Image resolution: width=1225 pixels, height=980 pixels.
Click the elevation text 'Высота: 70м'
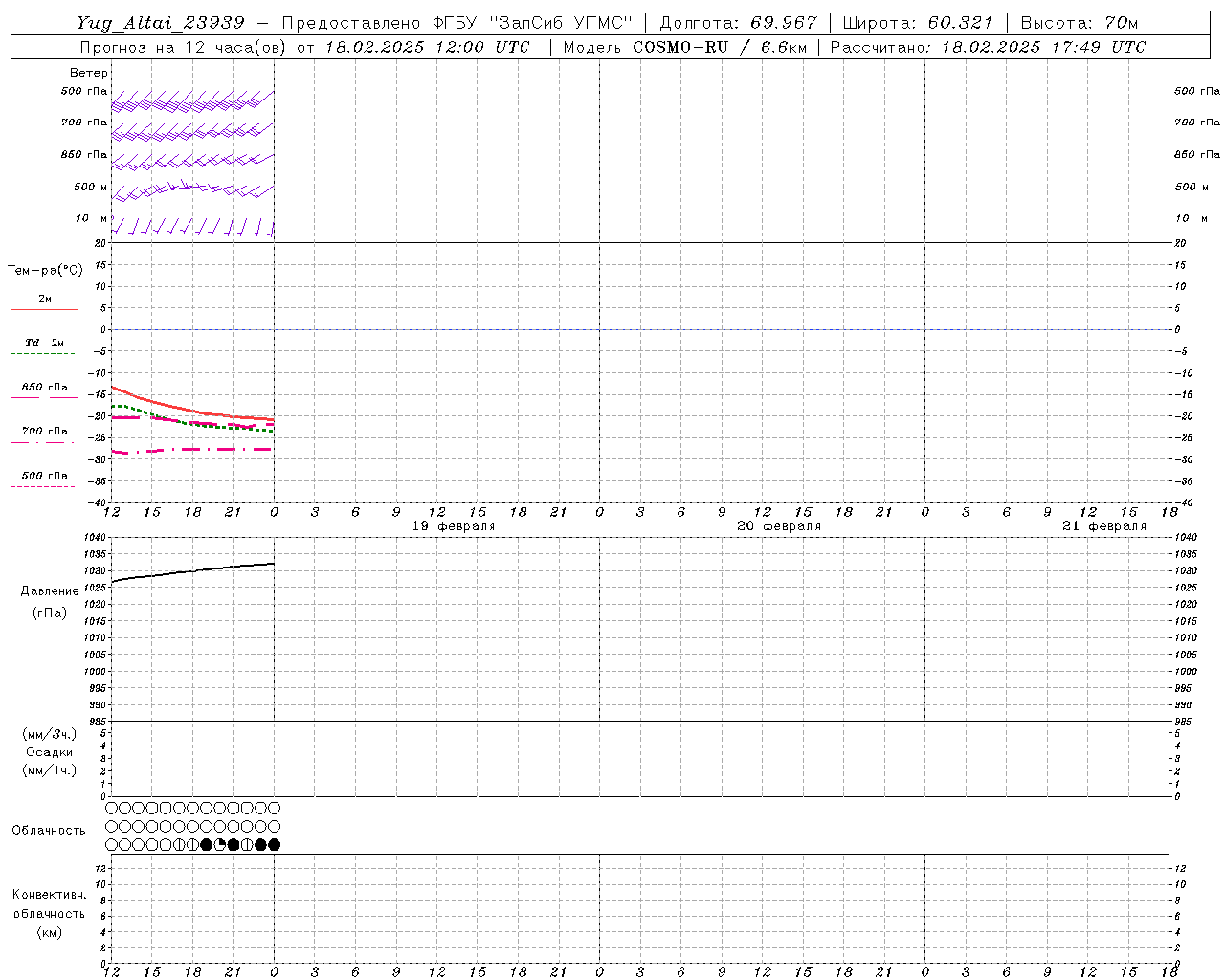point(1080,23)
